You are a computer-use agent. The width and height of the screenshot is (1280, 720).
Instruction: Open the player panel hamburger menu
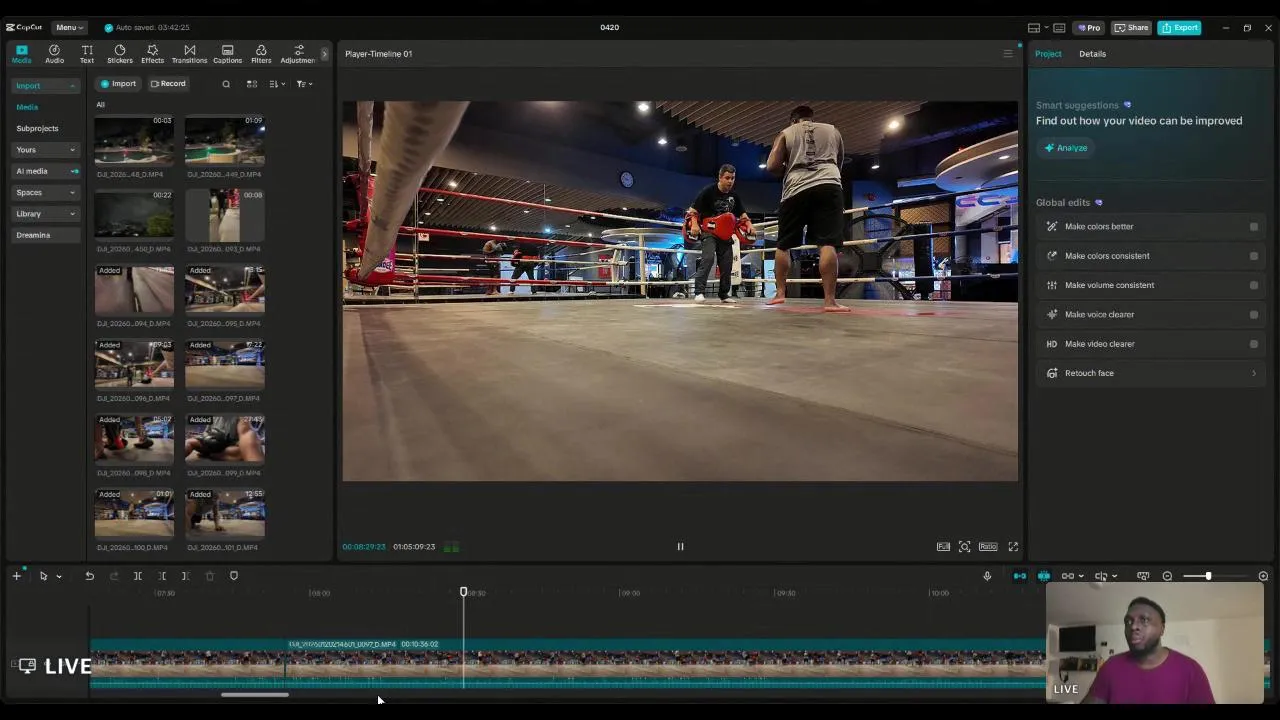1008,54
